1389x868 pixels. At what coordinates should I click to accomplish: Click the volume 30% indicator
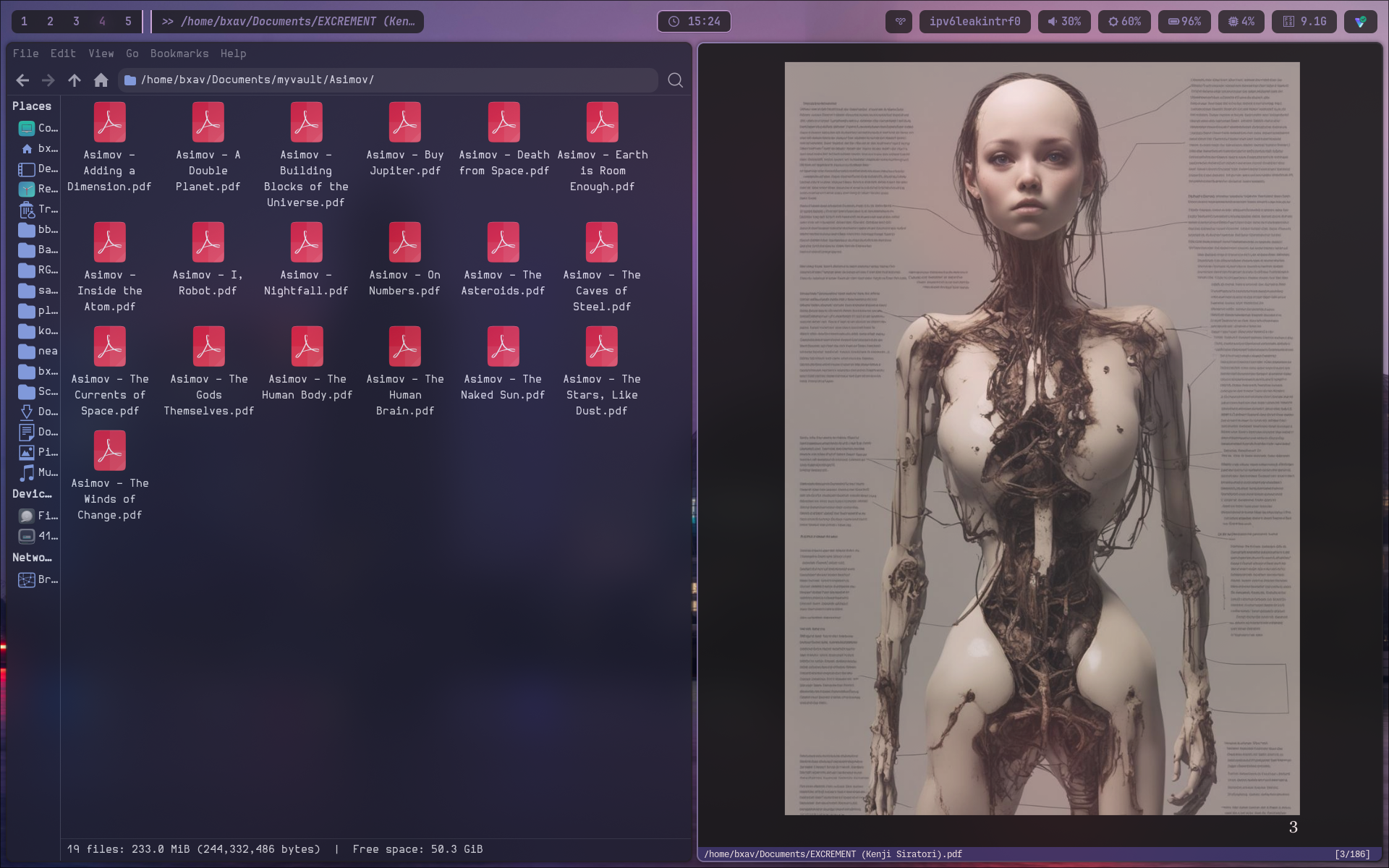tap(1064, 22)
